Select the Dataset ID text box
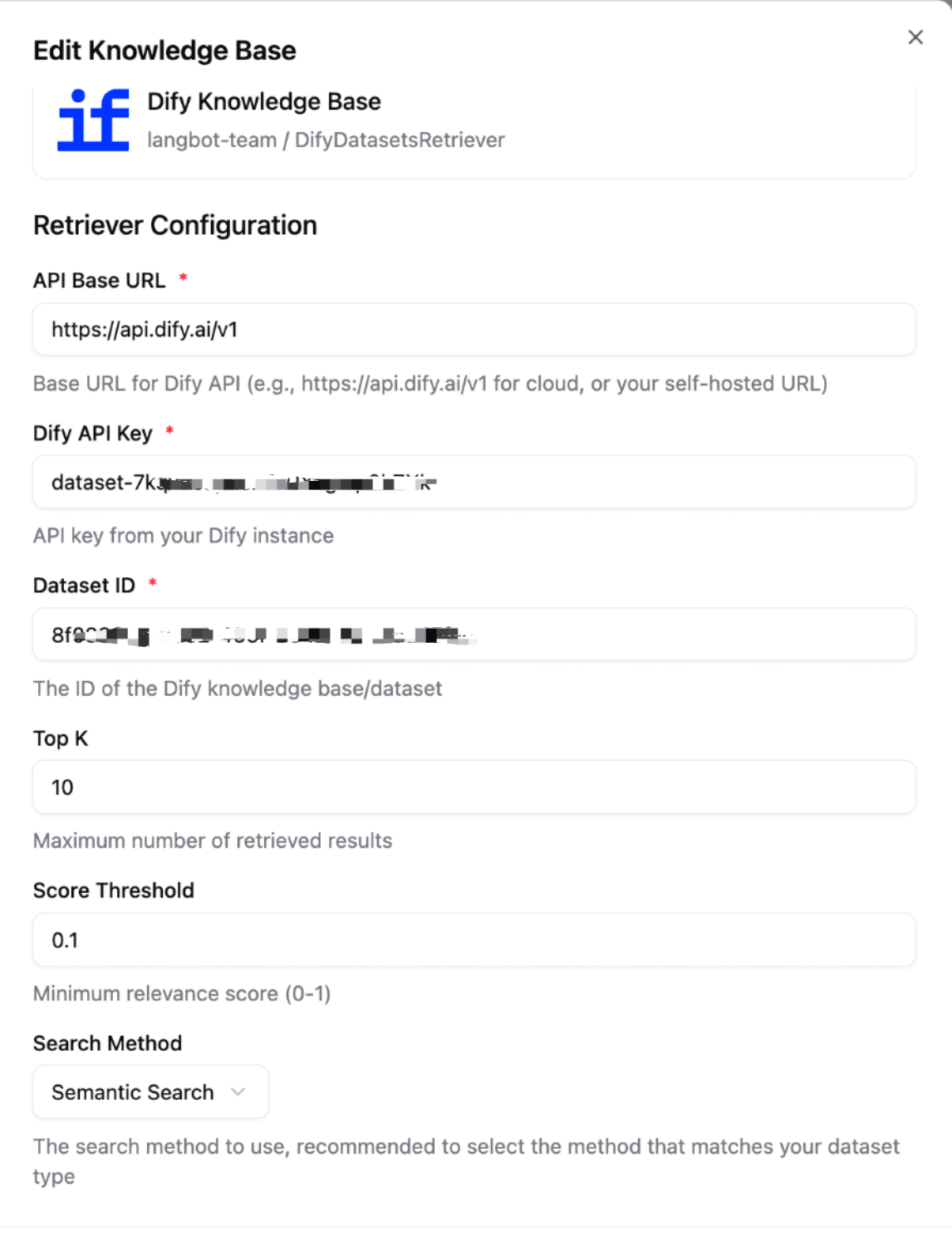Screen dimensions: 952x1236 click(x=474, y=635)
